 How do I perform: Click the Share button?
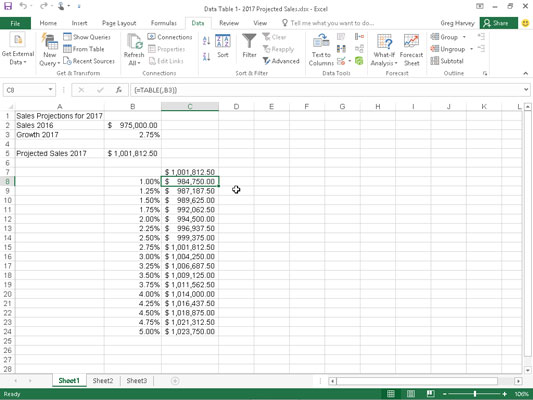coord(496,23)
